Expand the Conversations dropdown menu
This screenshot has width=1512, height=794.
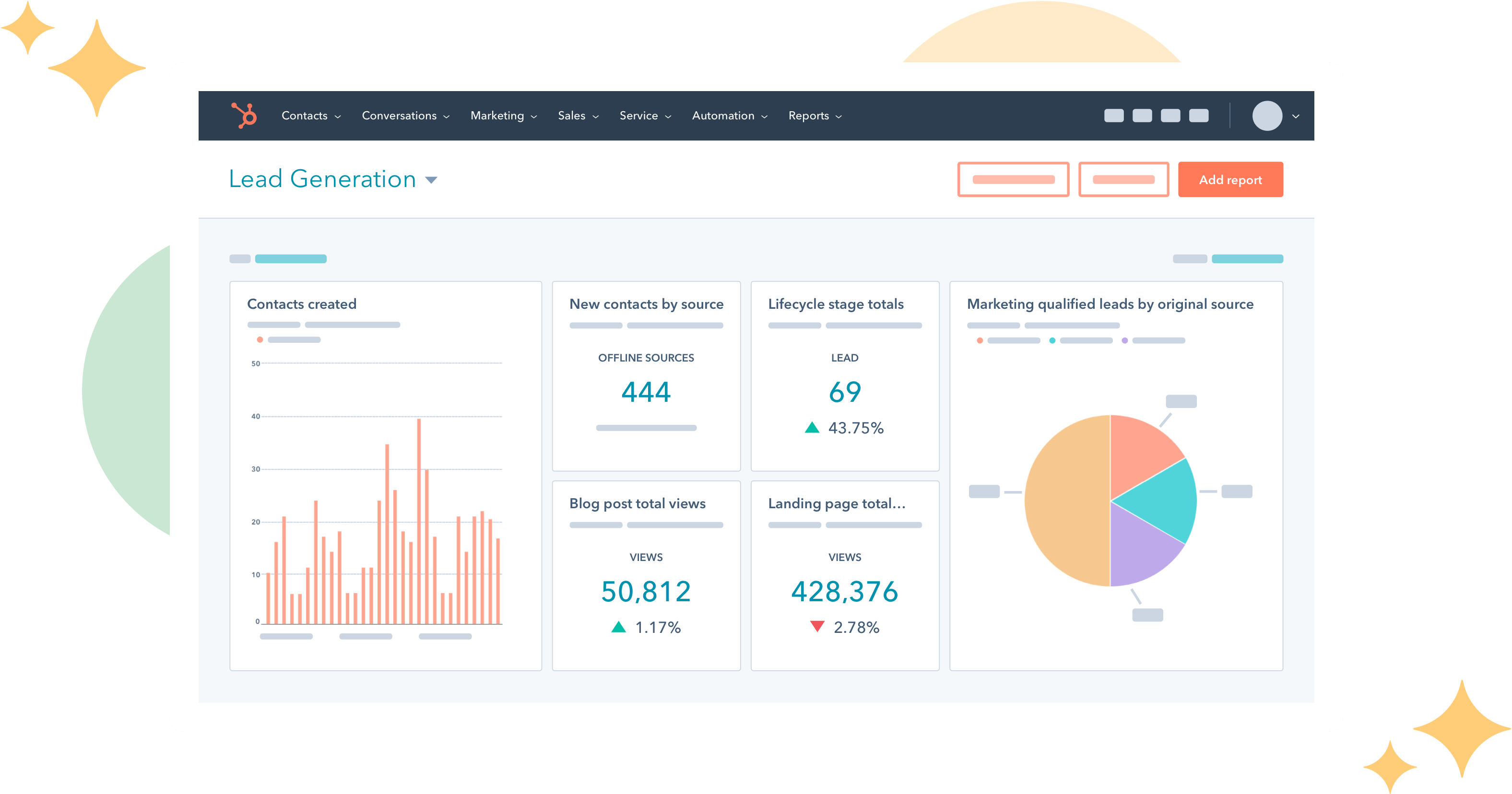point(403,115)
